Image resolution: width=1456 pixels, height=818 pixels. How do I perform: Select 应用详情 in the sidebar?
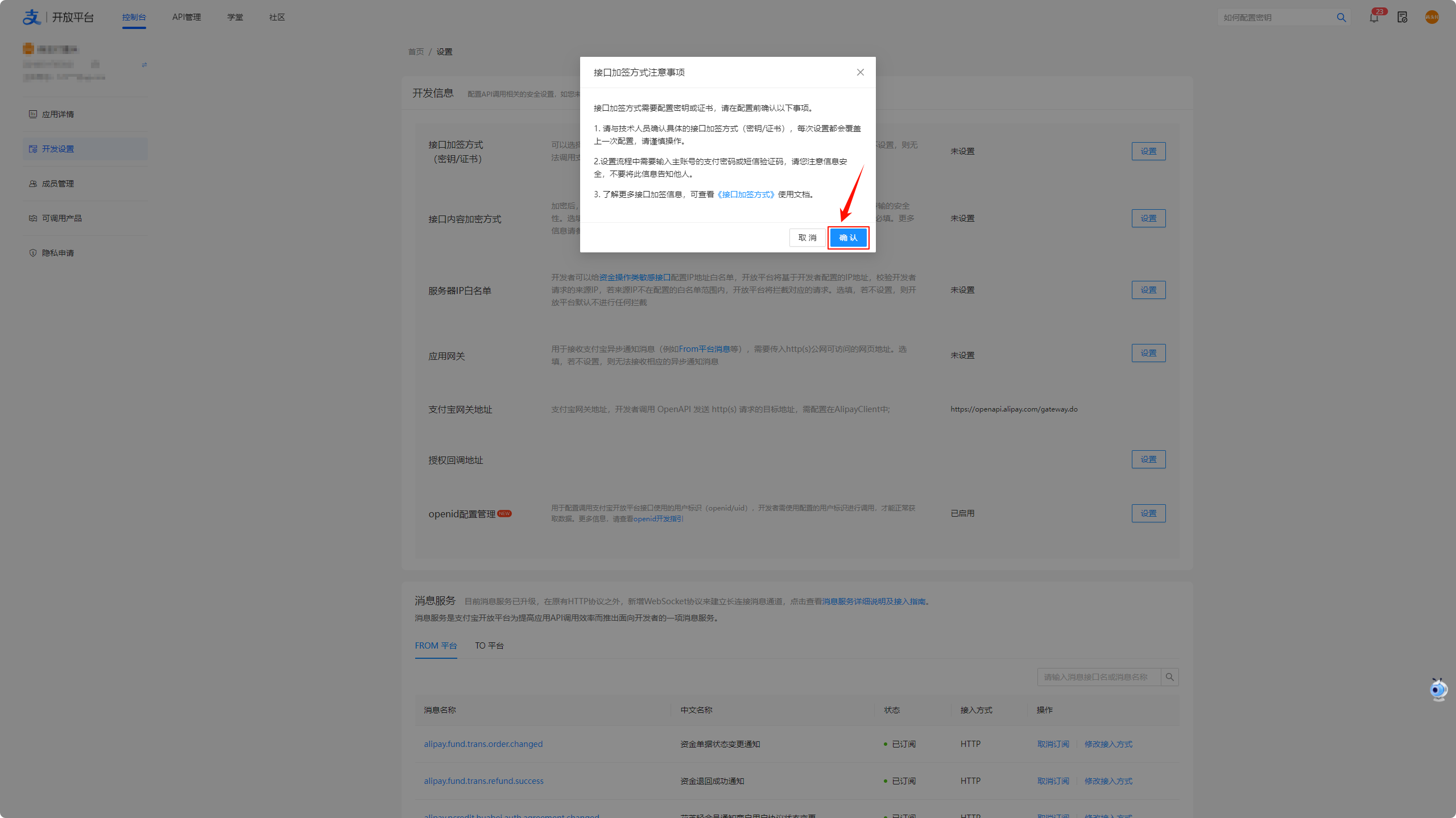[58, 114]
